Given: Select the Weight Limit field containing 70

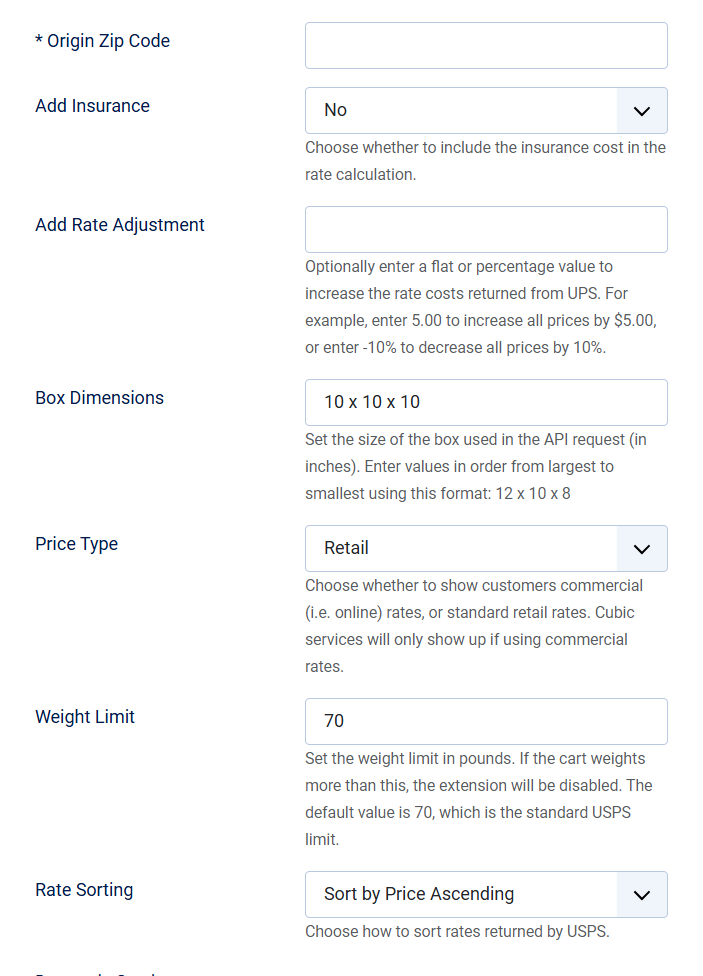Looking at the screenshot, I should click(x=486, y=722).
